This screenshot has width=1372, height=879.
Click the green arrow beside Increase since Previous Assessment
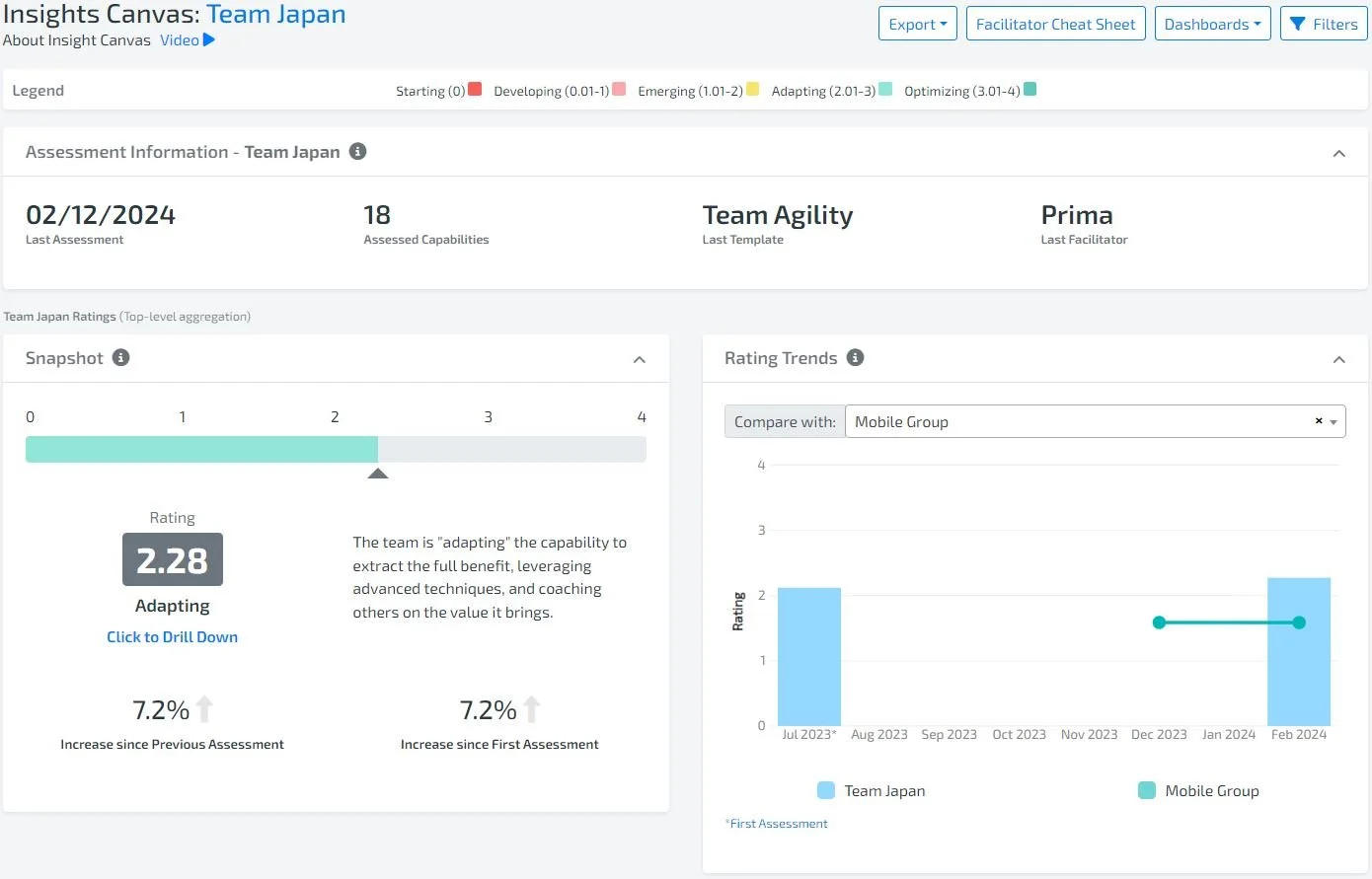[x=204, y=707]
